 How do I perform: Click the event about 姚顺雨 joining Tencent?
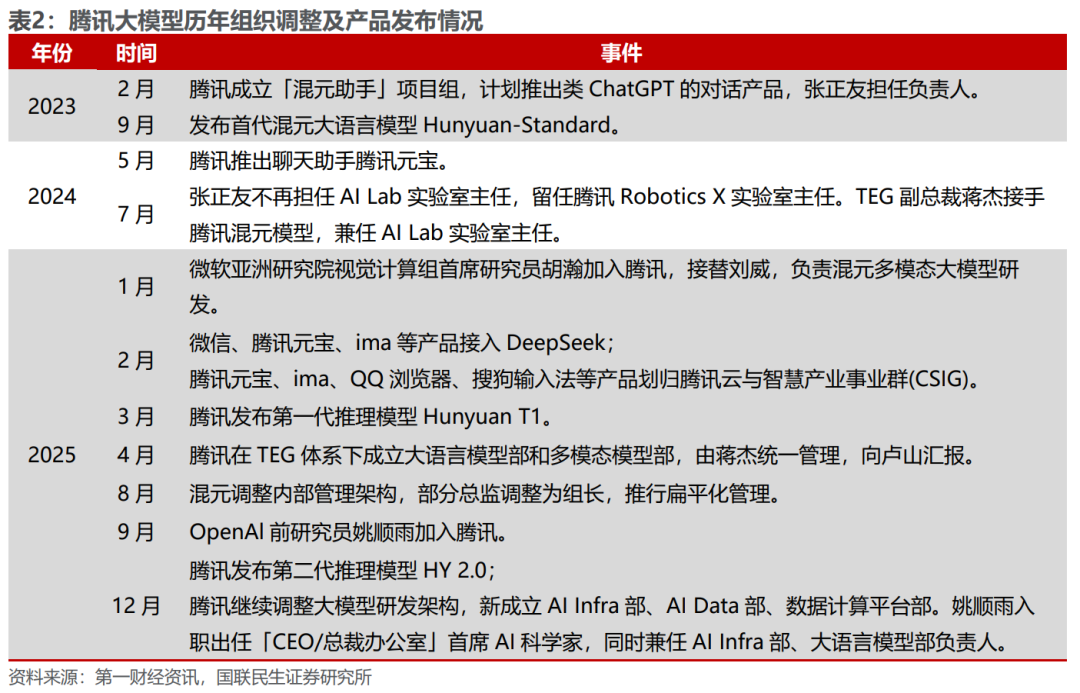pos(354,532)
